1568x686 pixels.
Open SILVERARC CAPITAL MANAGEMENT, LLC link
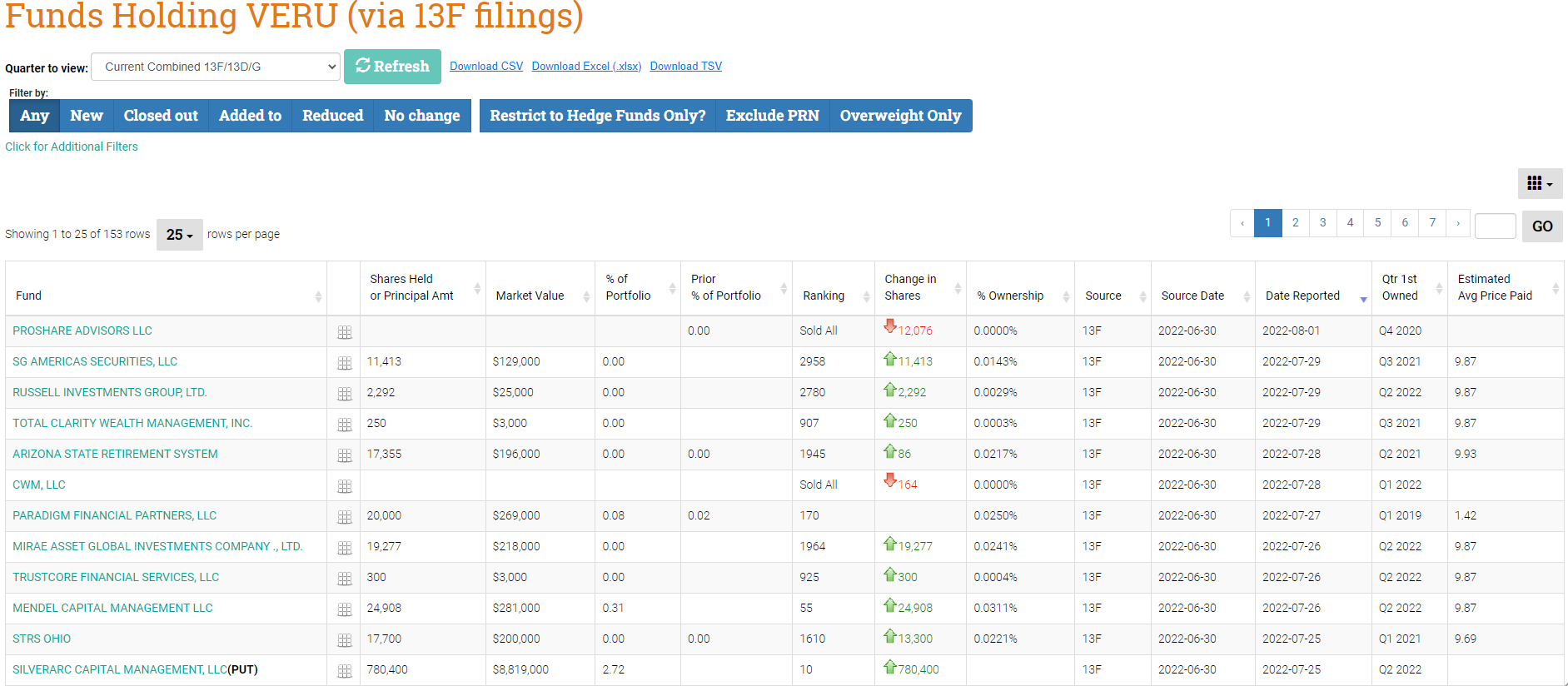[x=120, y=669]
